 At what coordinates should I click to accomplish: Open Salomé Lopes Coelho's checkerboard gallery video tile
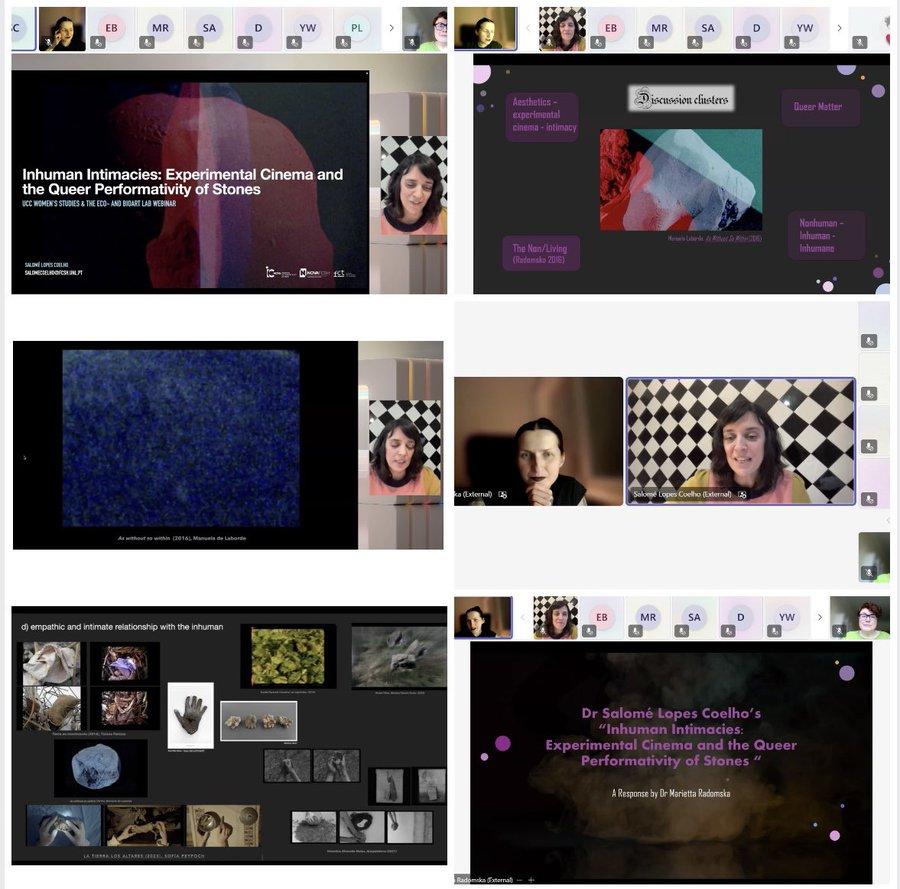[x=740, y=441]
